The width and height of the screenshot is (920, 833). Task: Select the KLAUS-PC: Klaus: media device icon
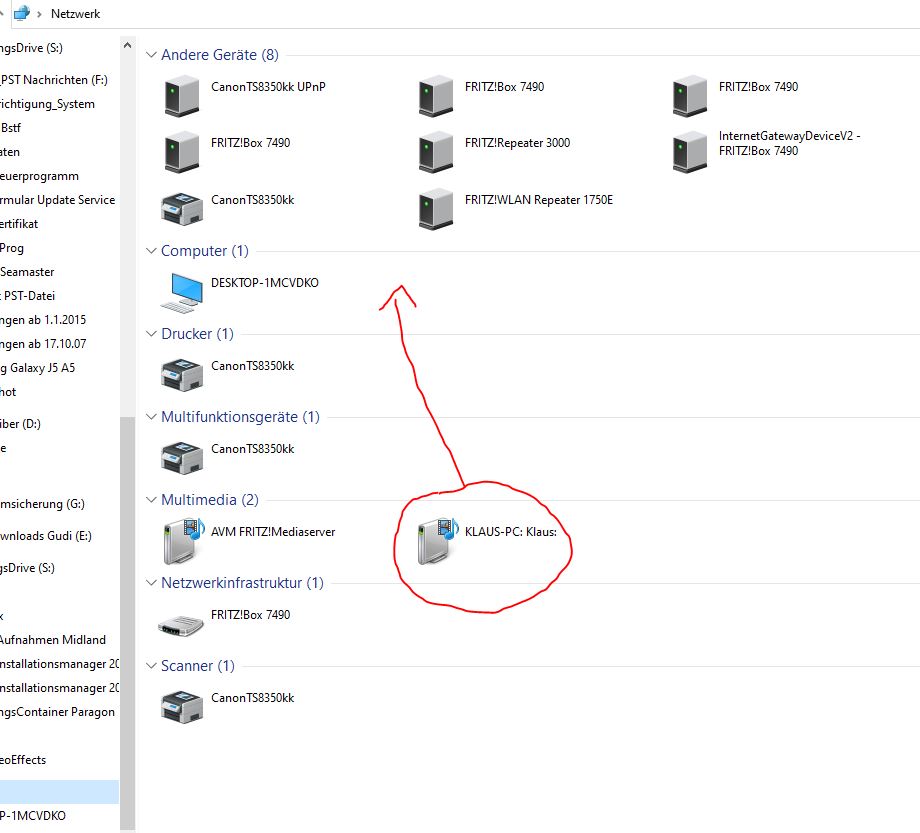tap(438, 541)
